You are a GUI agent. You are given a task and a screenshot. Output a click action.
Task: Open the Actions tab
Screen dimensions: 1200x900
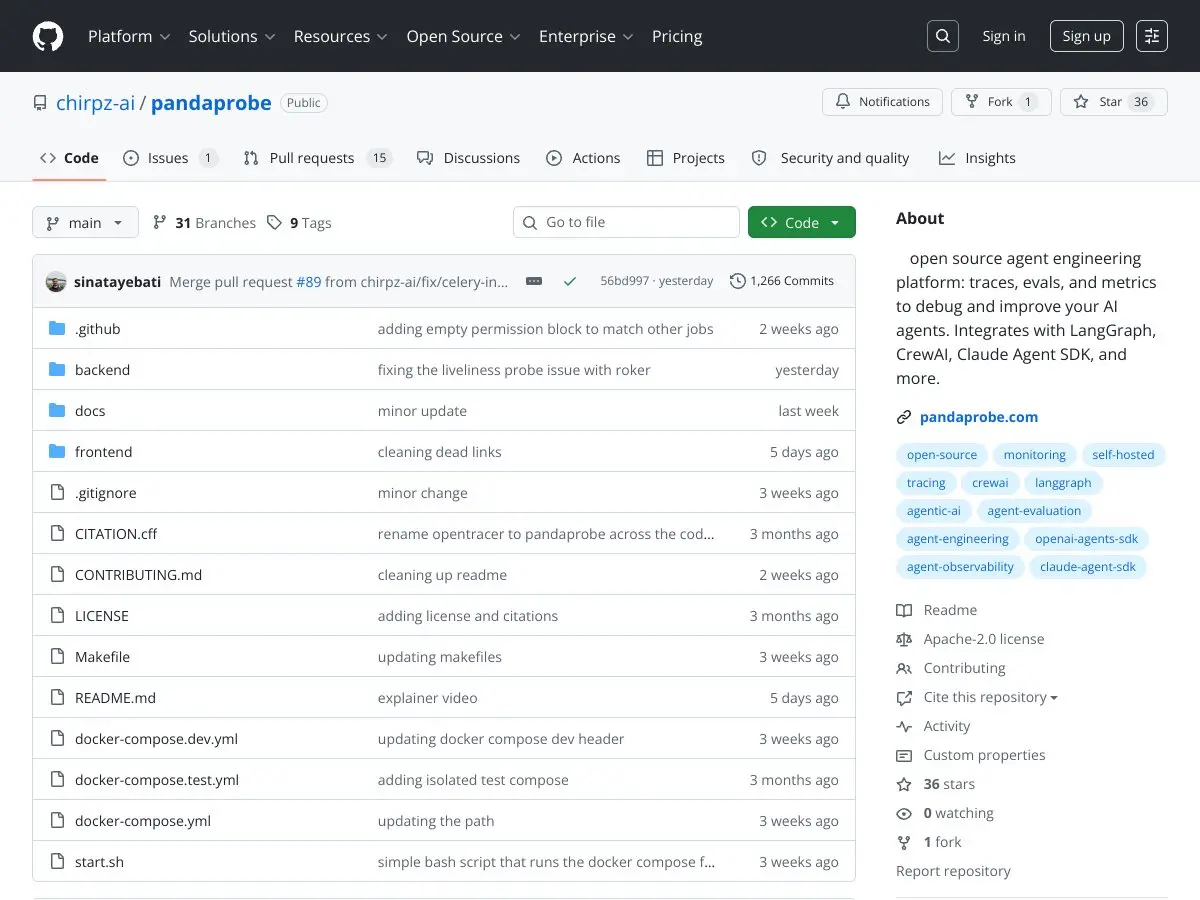pyautogui.click(x=583, y=158)
